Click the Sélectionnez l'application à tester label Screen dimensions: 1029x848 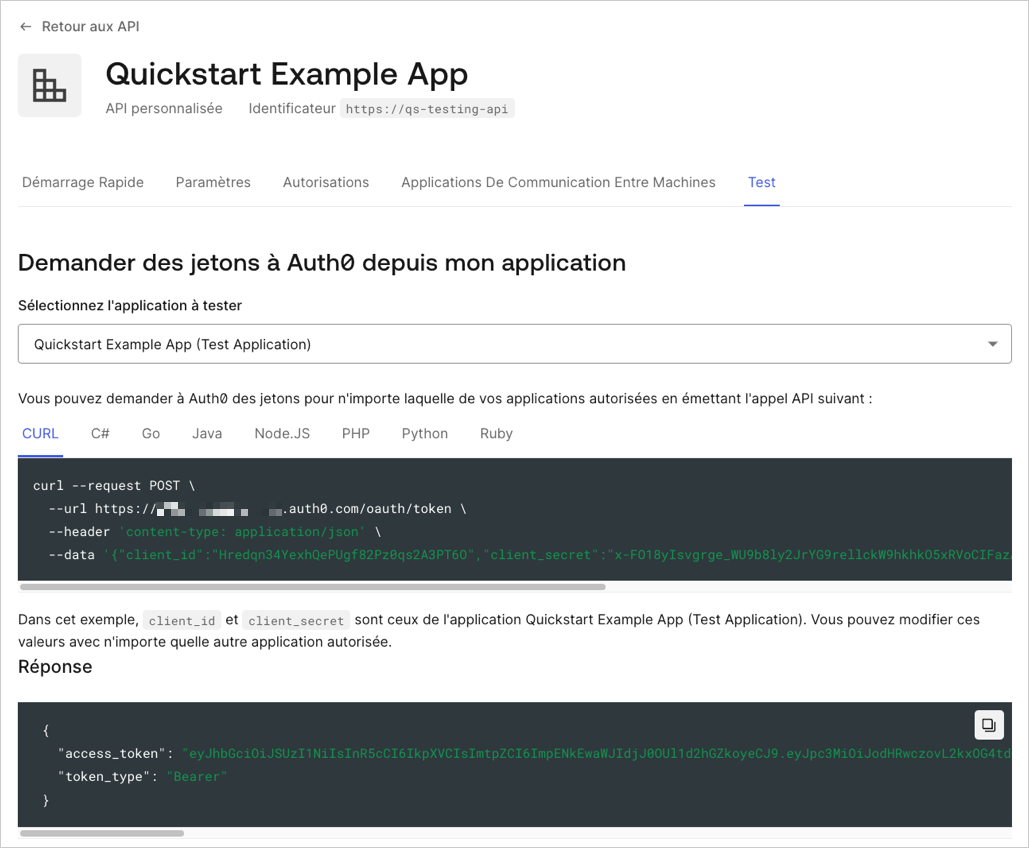pyautogui.click(x=130, y=305)
